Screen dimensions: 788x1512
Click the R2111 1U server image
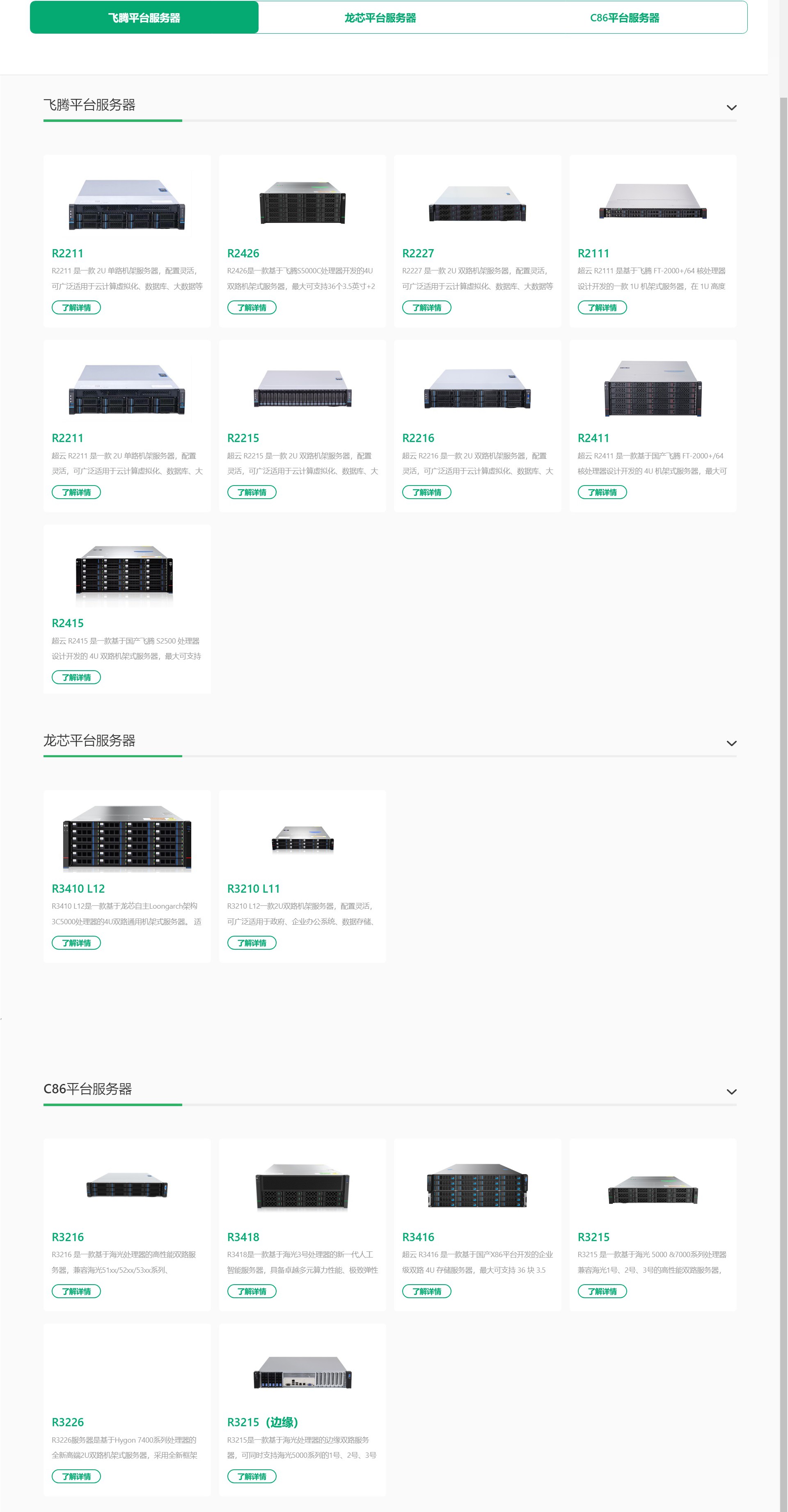pyautogui.click(x=653, y=202)
